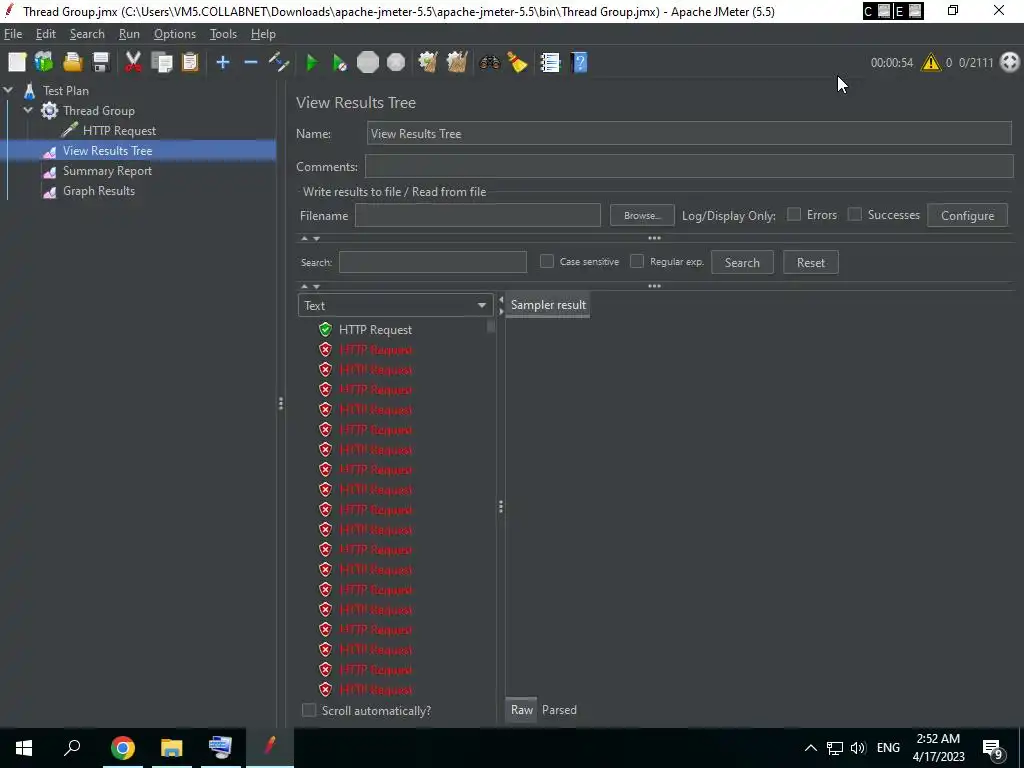This screenshot has height=768, width=1024.
Task: Switch to the Parsed tab
Action: click(x=559, y=710)
